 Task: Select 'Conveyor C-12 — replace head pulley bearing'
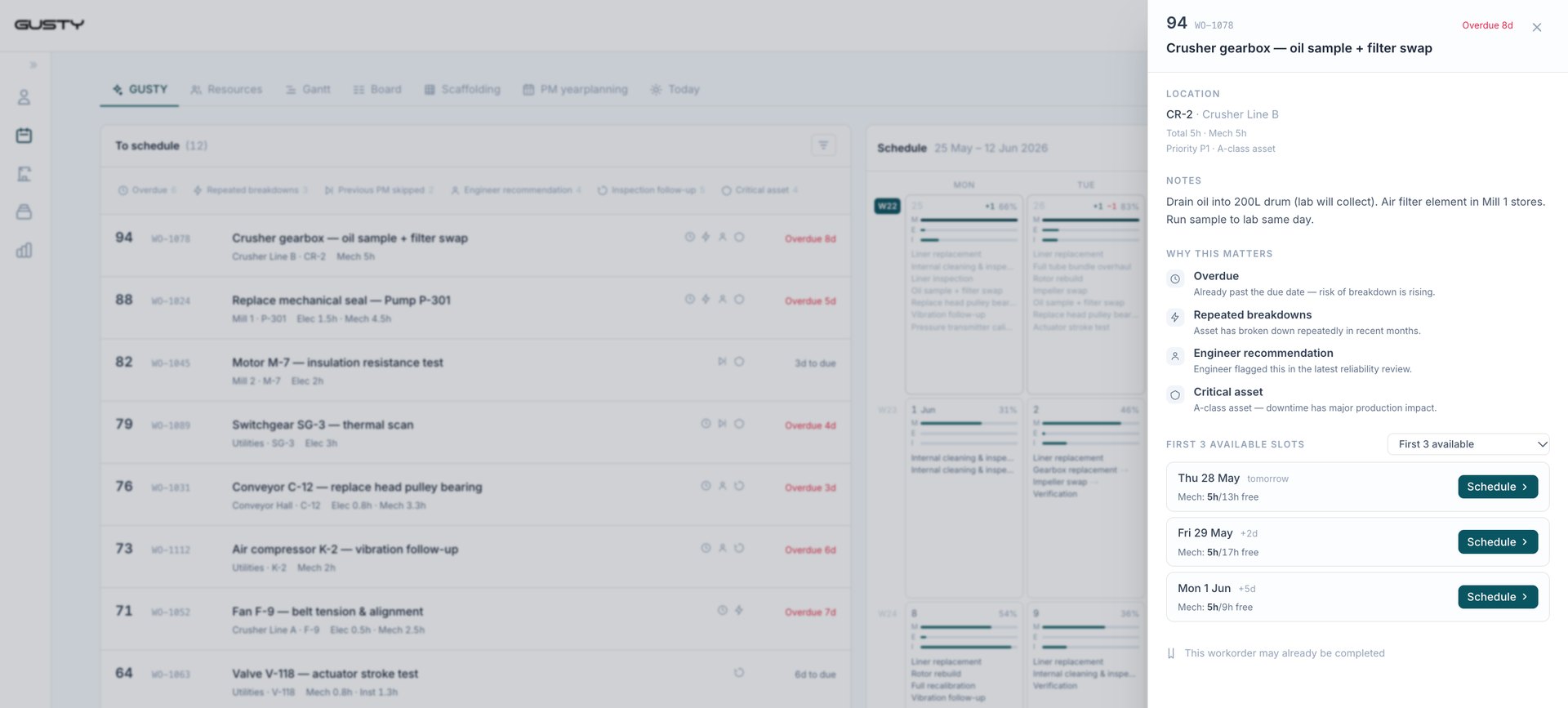(x=475, y=495)
